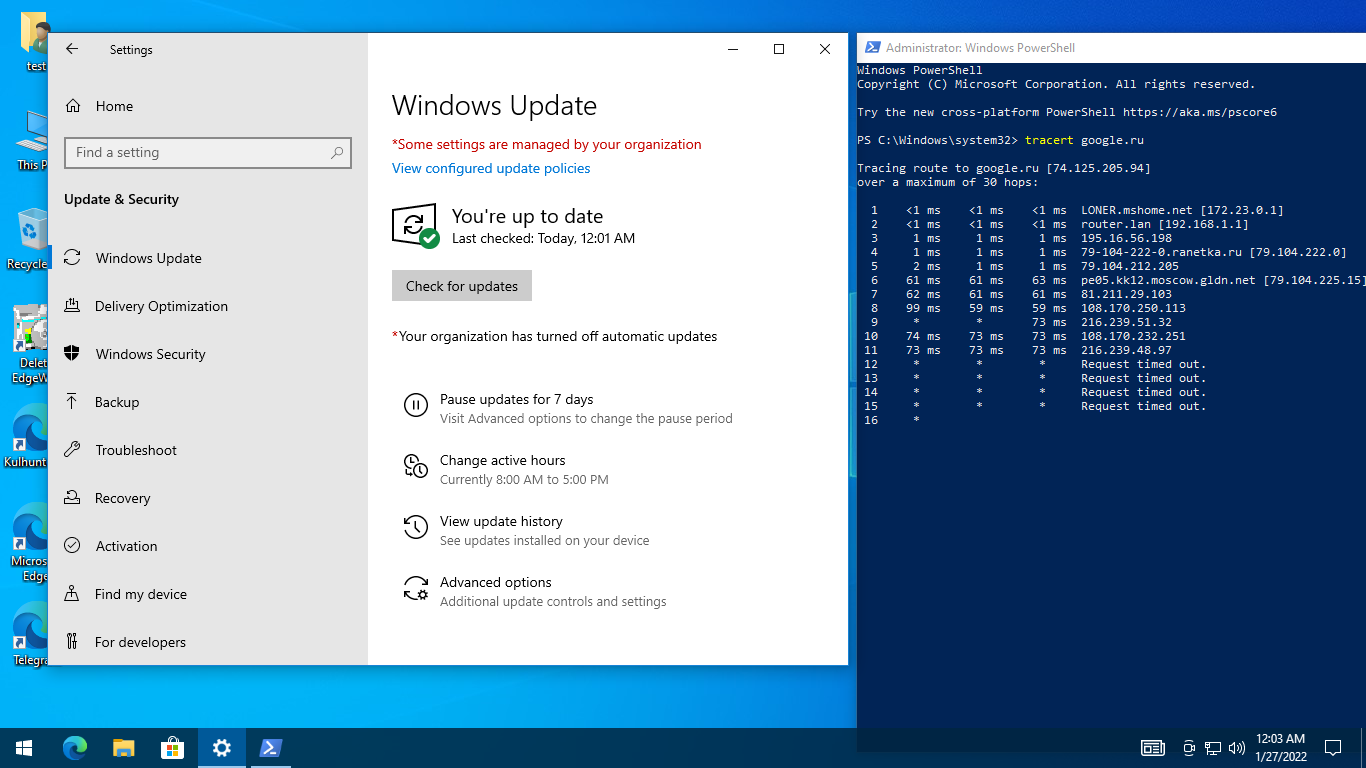Go back with Settings back arrow

point(72,49)
